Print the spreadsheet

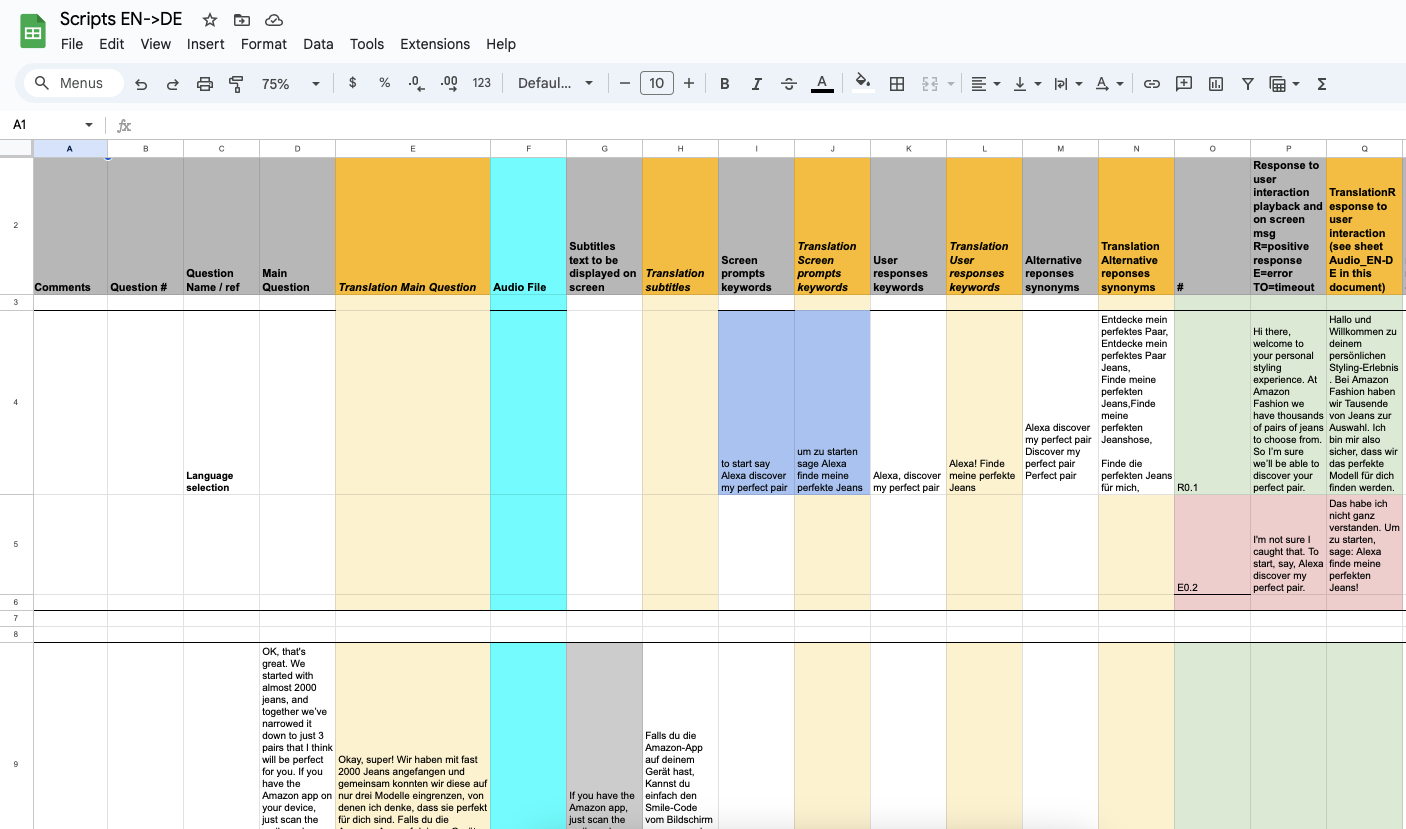coord(205,84)
